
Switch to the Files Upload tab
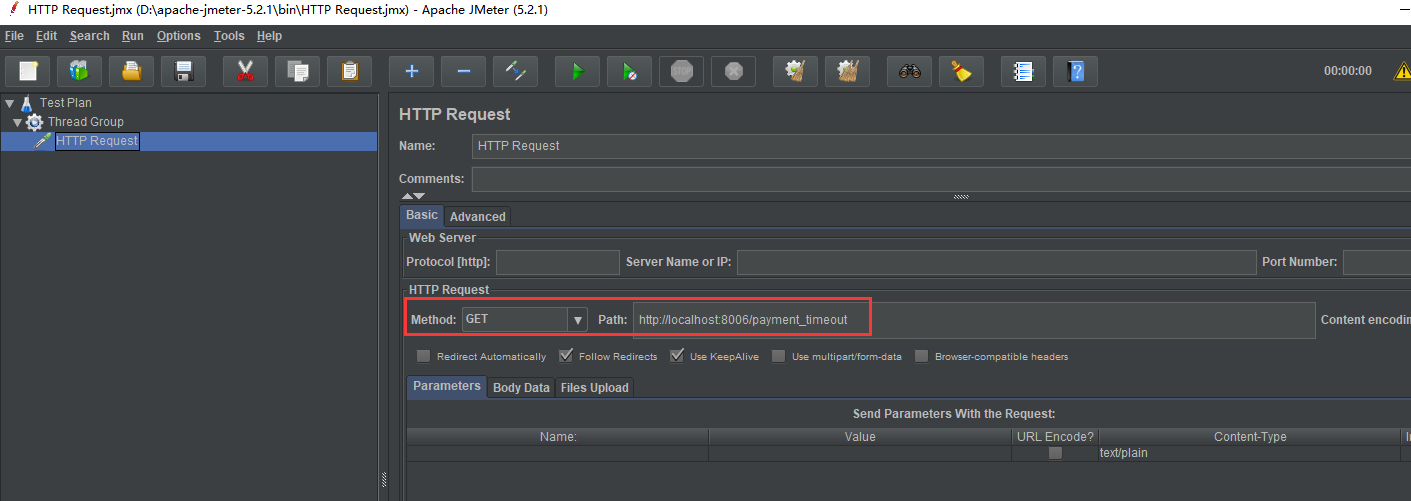pyautogui.click(x=594, y=387)
